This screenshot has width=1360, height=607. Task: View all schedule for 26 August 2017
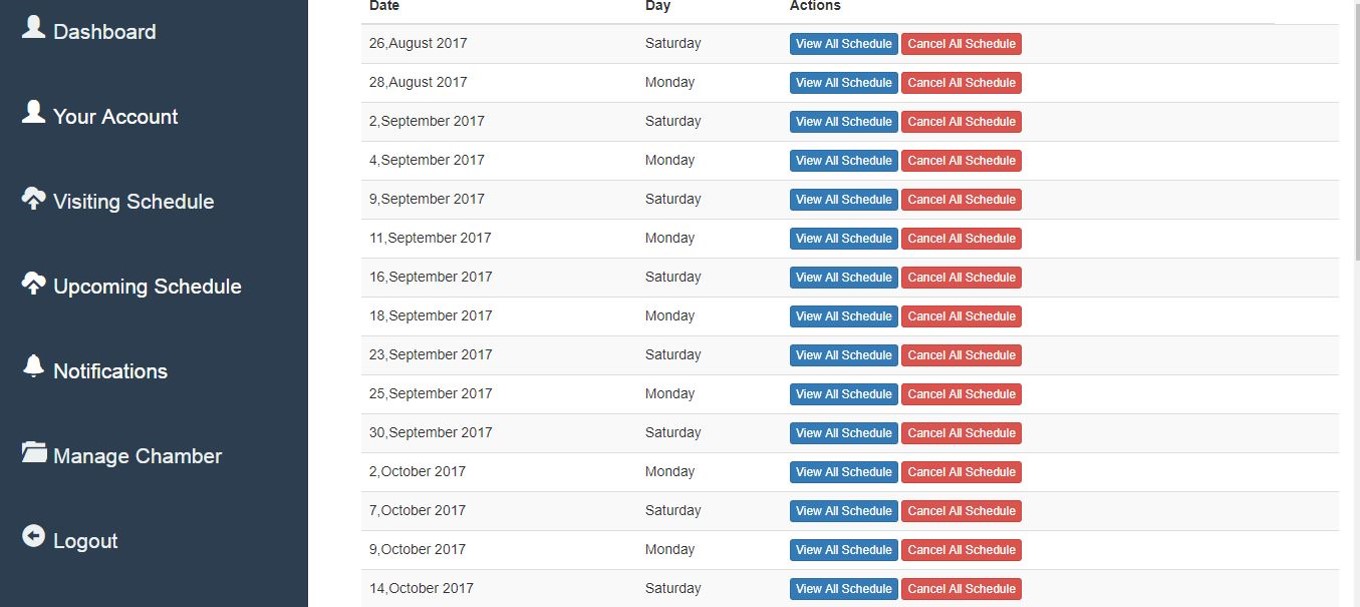(843, 44)
